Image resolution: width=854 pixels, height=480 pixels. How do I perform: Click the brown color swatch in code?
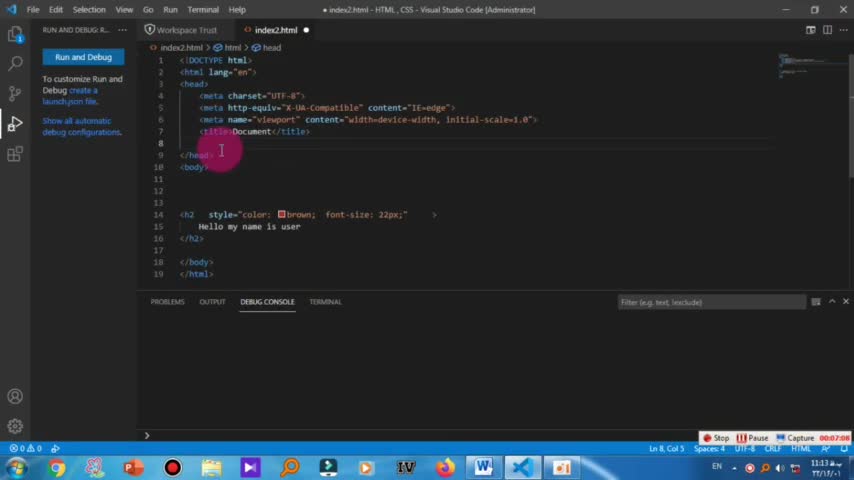click(282, 215)
